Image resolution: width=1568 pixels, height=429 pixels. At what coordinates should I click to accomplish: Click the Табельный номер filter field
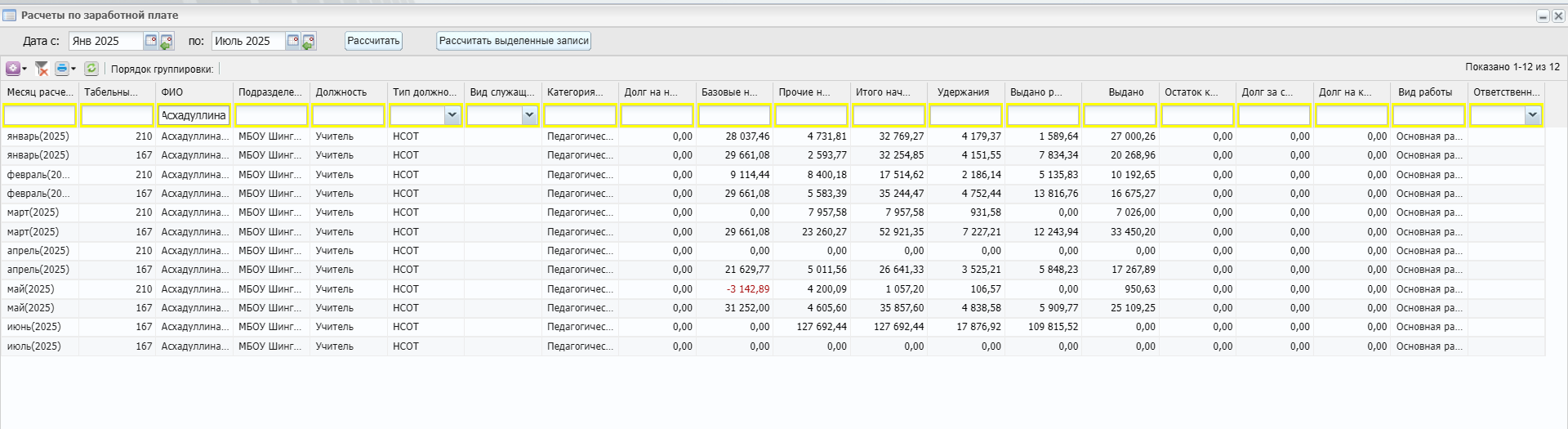tap(117, 116)
